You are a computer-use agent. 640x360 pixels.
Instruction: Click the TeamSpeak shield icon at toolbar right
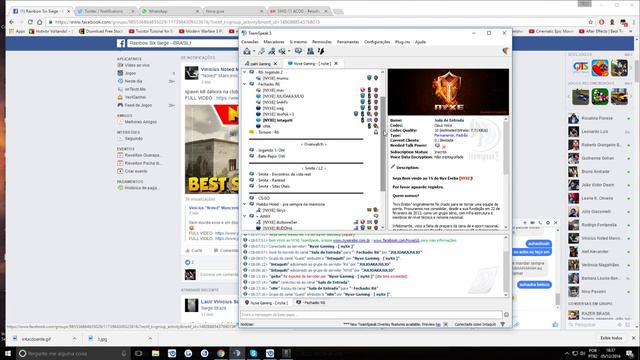(x=505, y=51)
